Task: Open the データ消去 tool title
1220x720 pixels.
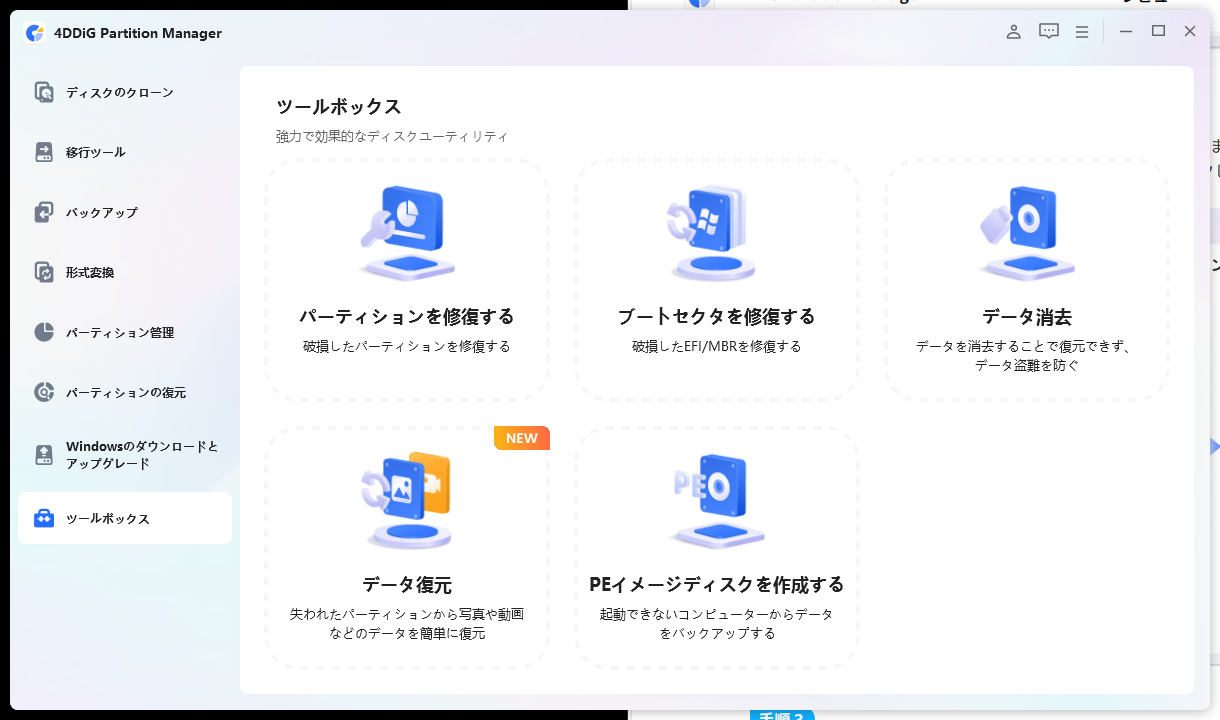Action: (1027, 317)
